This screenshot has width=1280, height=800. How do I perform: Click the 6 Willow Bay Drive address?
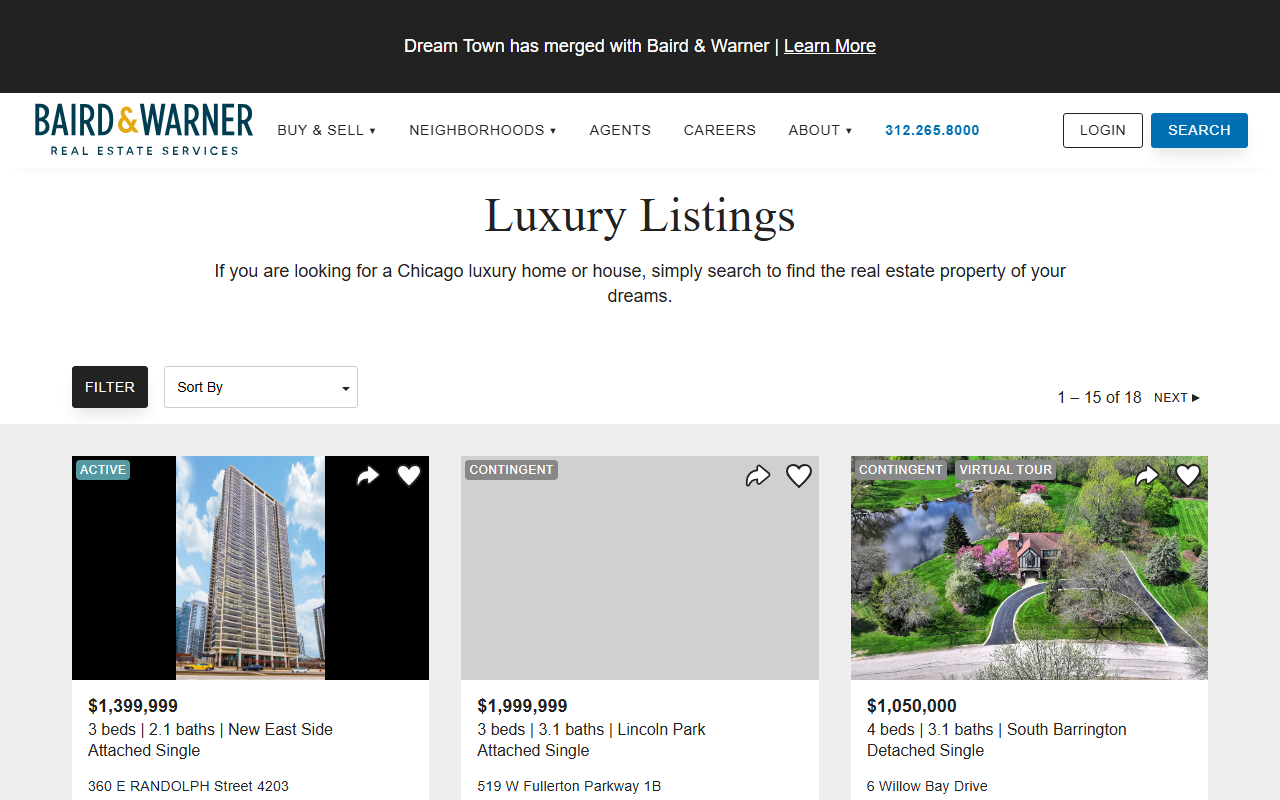pyautogui.click(x=927, y=786)
